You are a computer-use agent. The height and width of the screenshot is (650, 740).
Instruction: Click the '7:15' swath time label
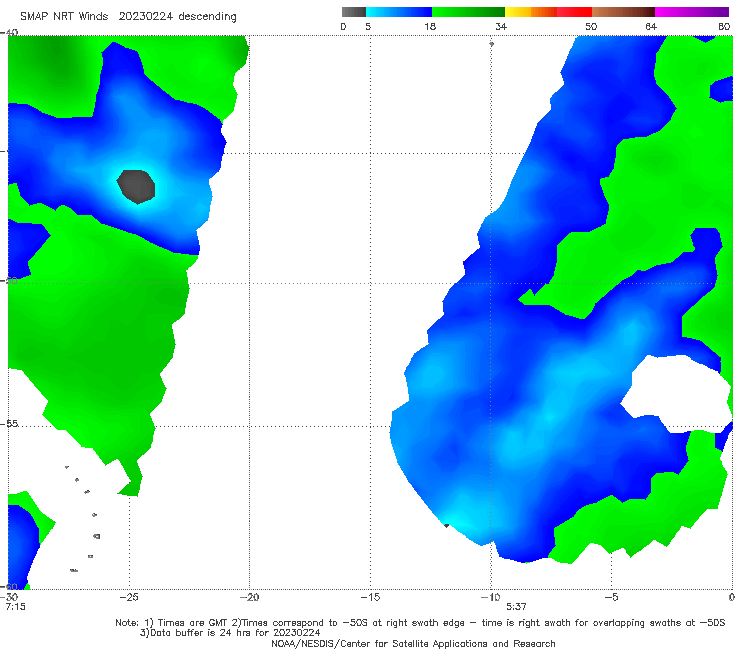16,607
